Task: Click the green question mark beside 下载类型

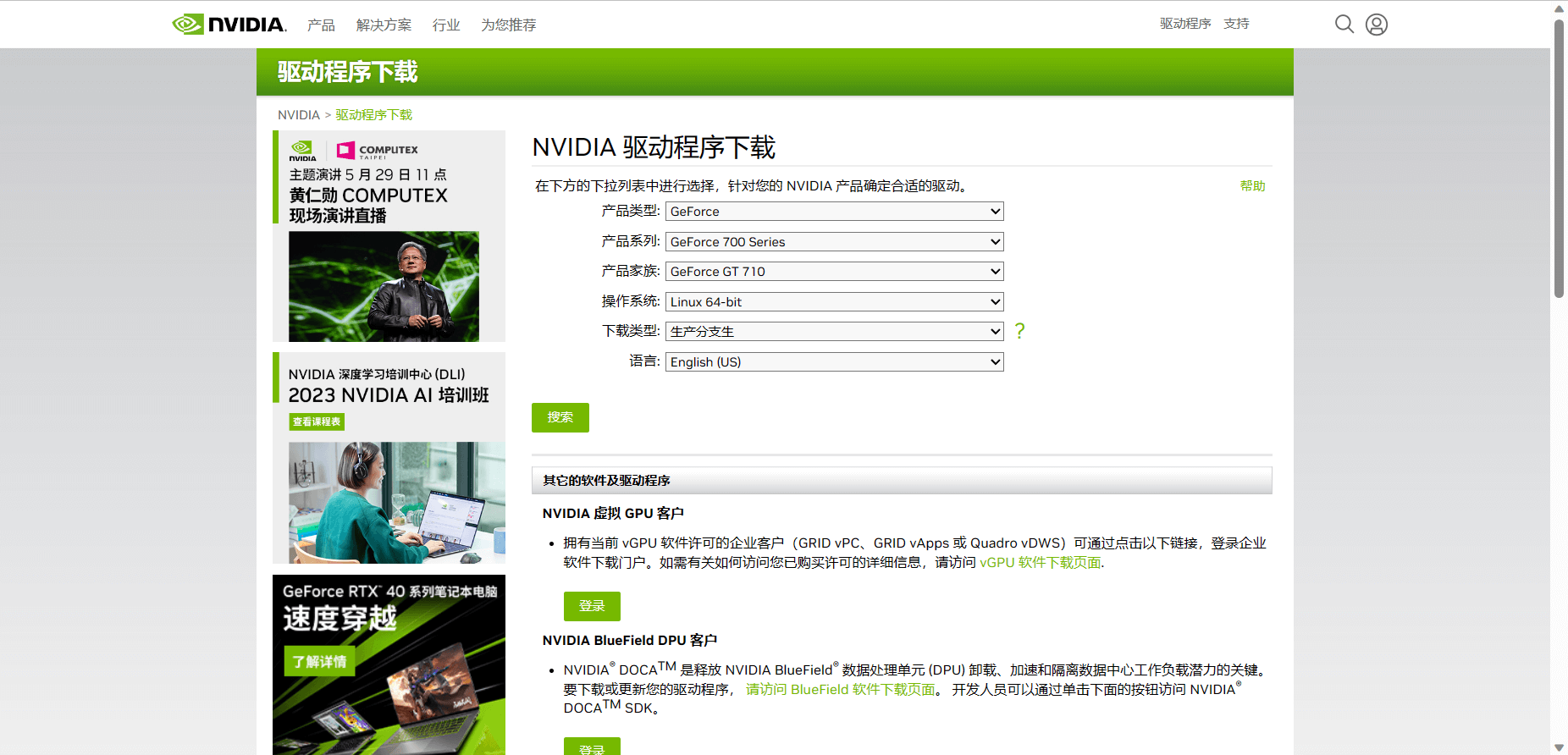Action: coord(1019,331)
